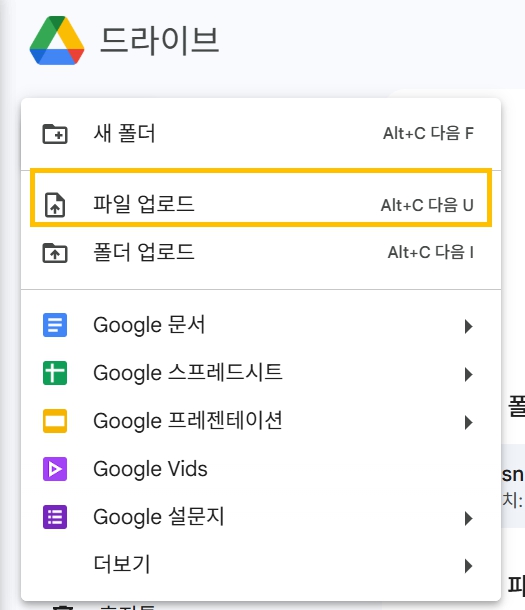Select the Google Vids menu entry
Screen dimensions: 525x610
pos(261,469)
